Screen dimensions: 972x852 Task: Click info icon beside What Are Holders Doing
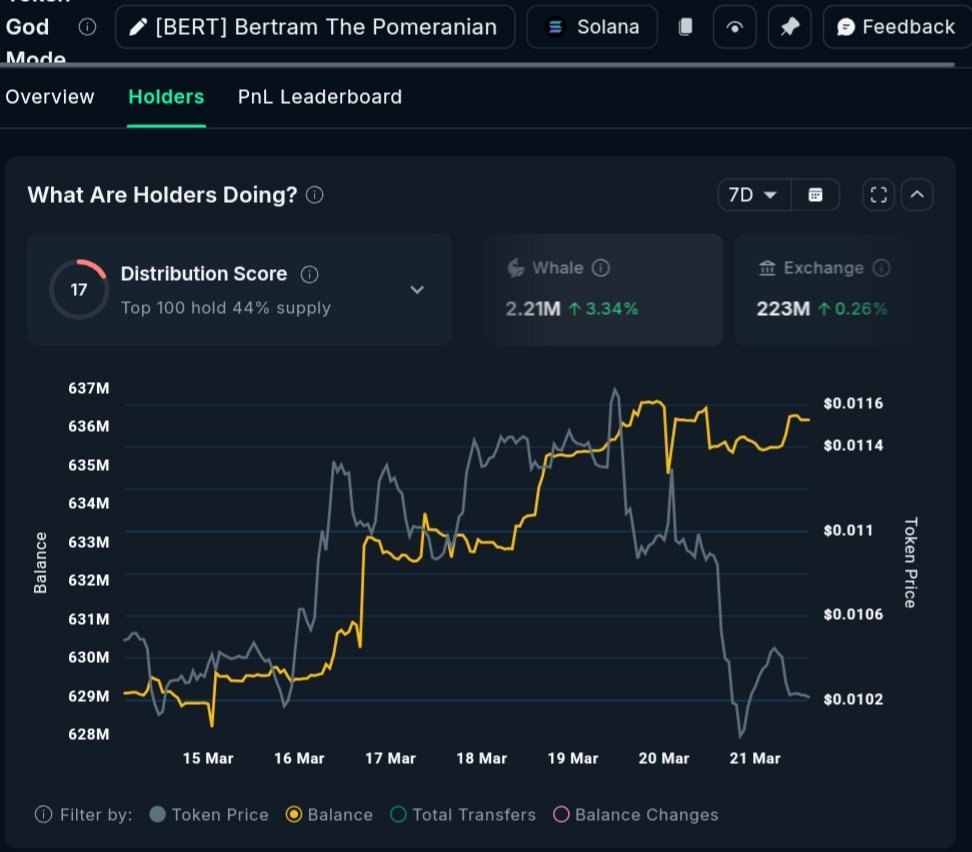315,195
